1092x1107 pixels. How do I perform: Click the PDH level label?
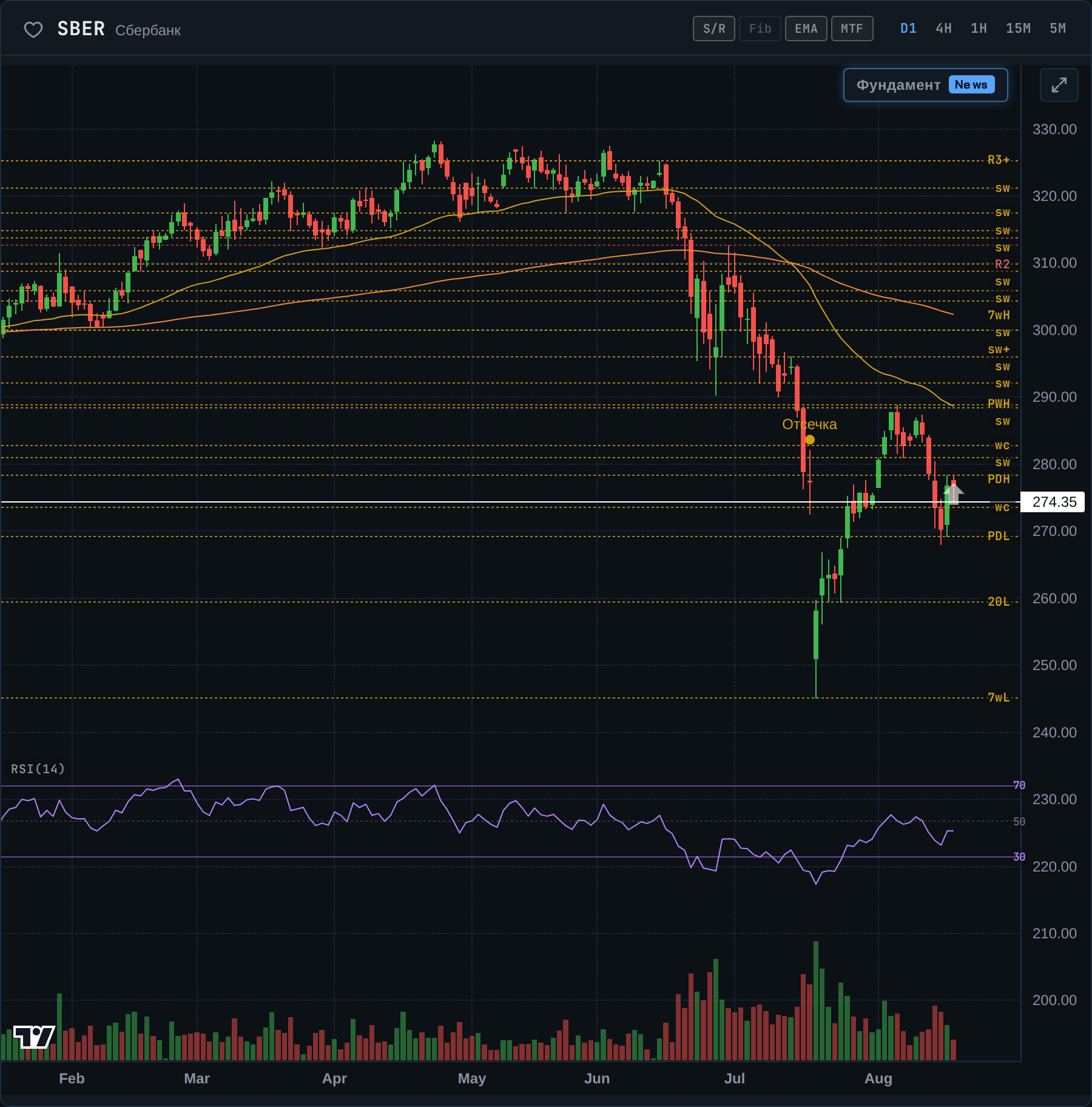click(x=999, y=479)
